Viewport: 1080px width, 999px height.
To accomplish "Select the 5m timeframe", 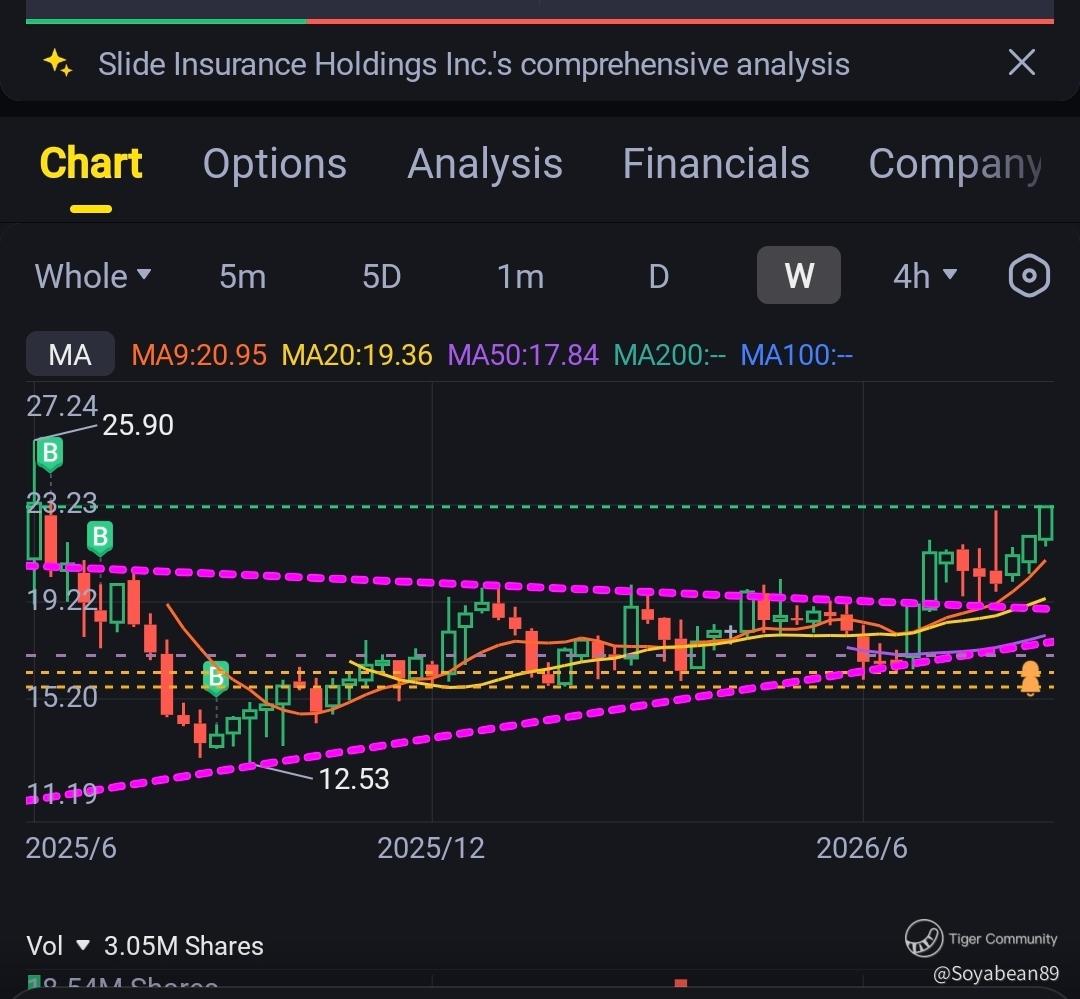I will pyautogui.click(x=242, y=276).
